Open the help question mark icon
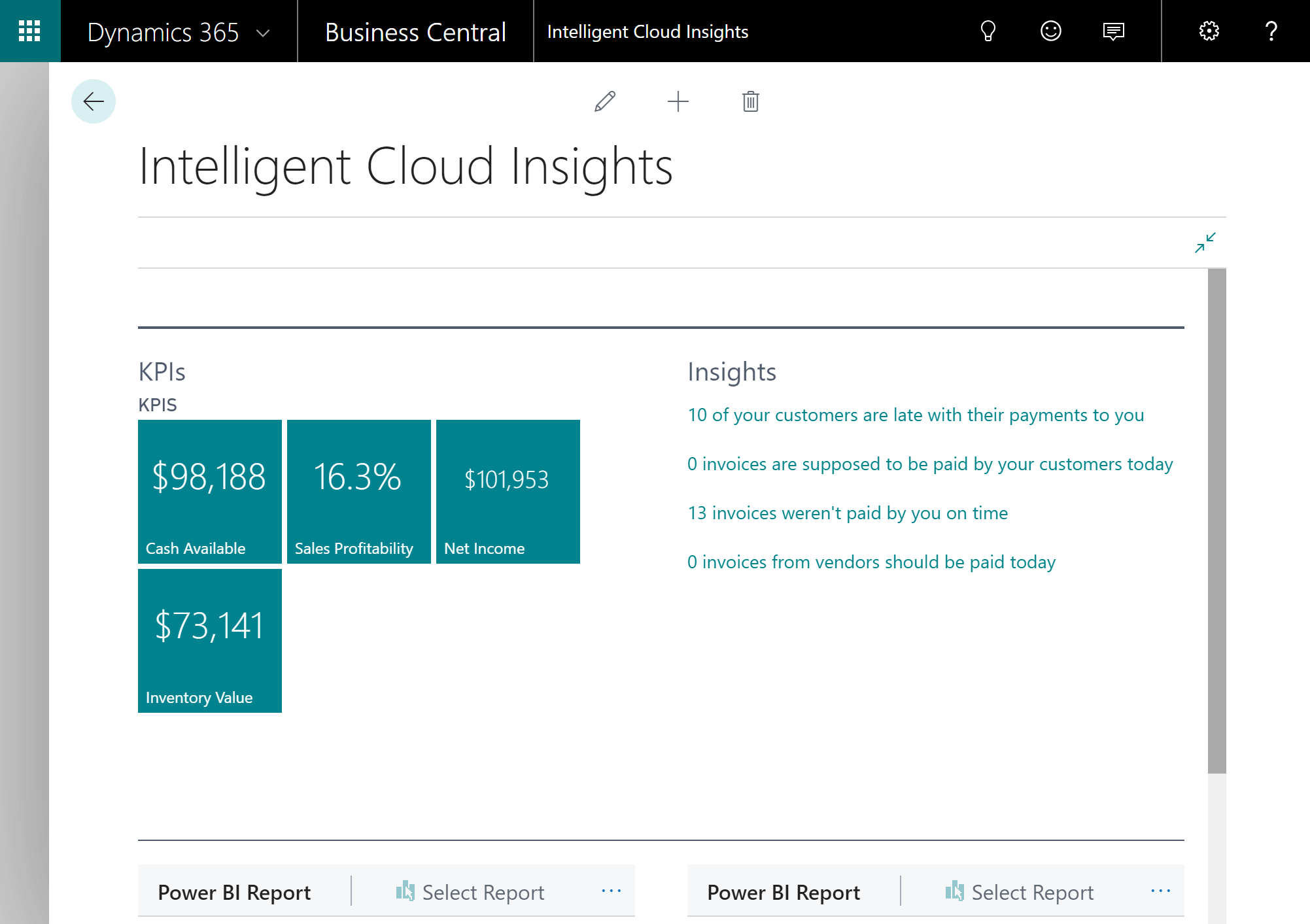This screenshot has width=1310, height=924. tap(1271, 31)
